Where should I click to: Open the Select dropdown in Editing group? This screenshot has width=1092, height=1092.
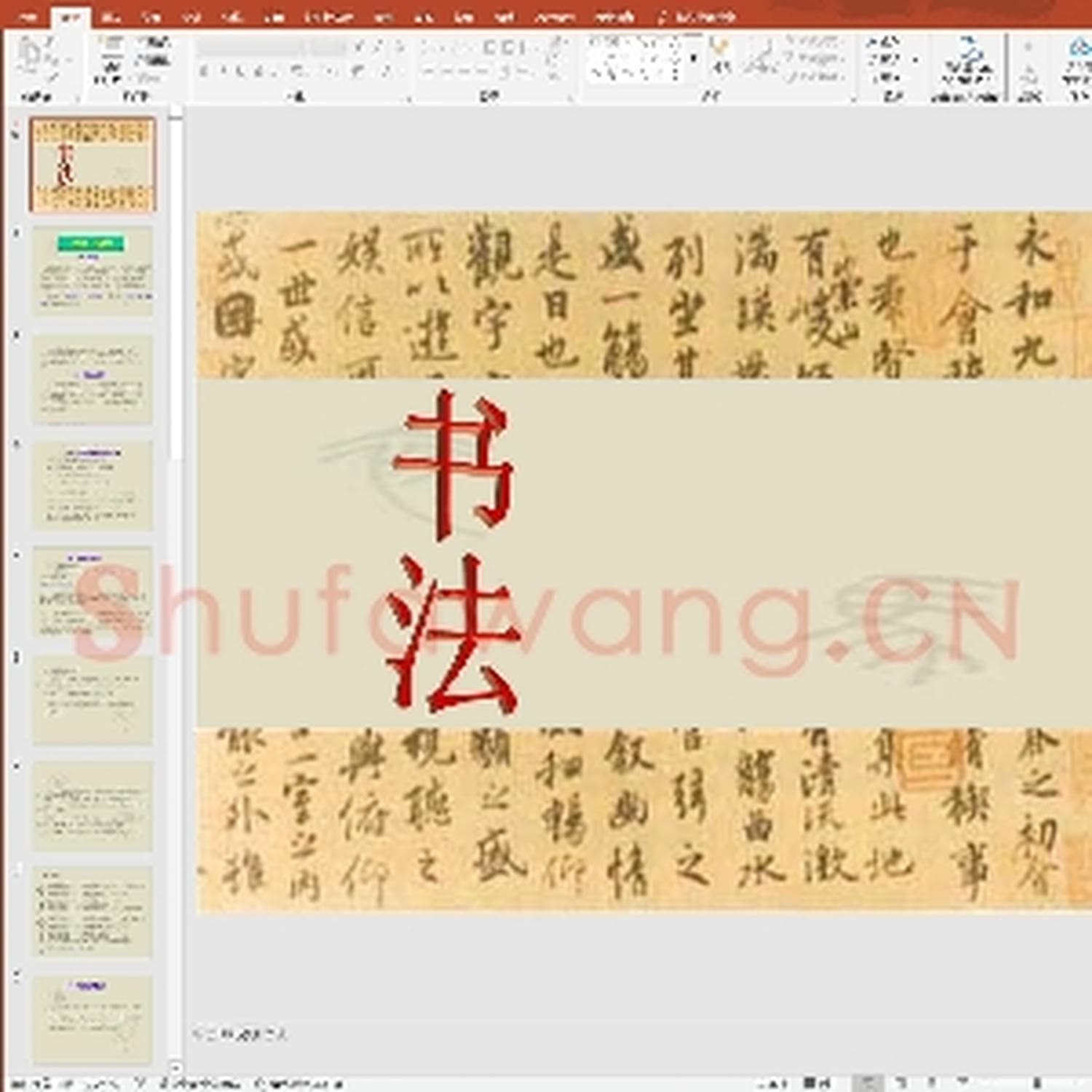(887, 77)
